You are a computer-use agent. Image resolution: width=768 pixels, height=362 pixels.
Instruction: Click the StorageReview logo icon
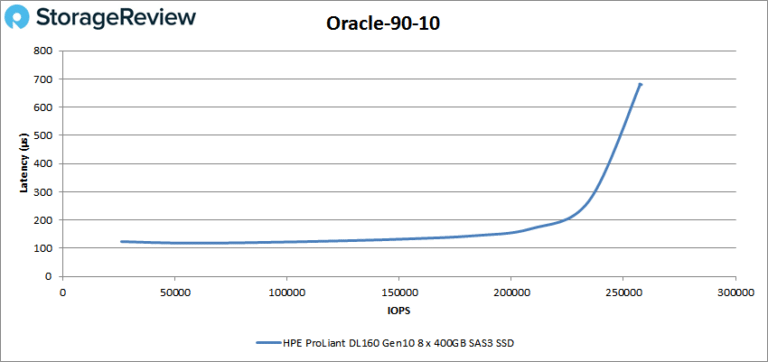click(18, 18)
